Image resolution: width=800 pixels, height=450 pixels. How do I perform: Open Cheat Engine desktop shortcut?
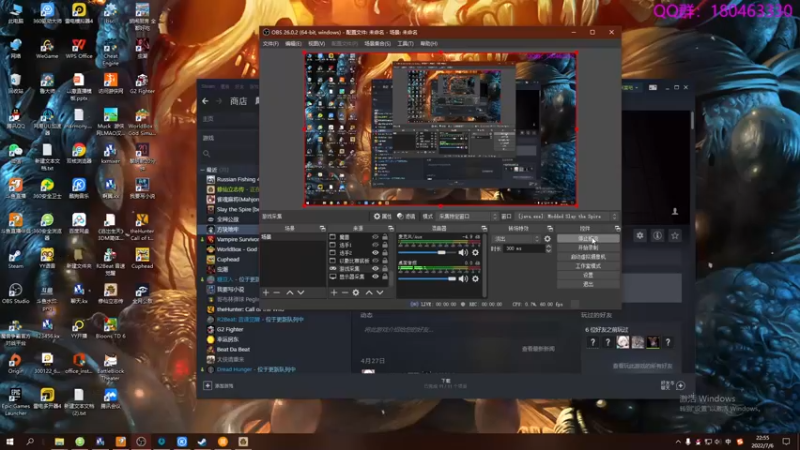pyautogui.click(x=110, y=51)
